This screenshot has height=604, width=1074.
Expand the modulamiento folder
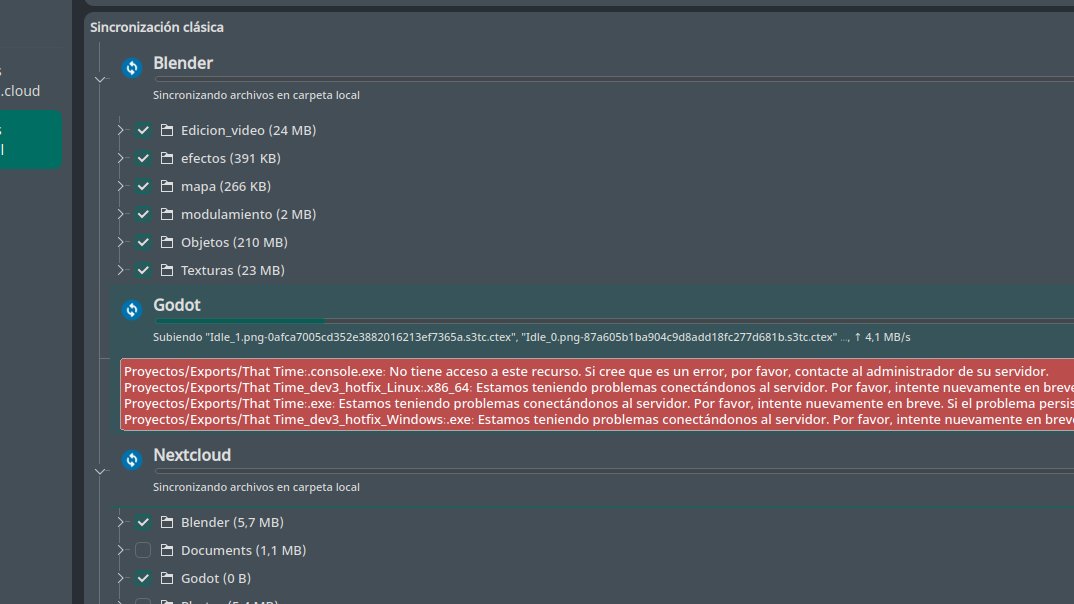pos(121,214)
